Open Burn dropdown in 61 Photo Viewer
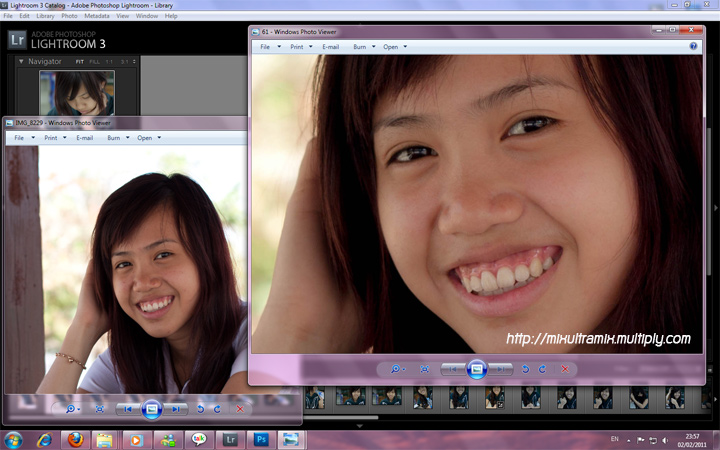Viewport: 720px width, 450px height. point(364,47)
